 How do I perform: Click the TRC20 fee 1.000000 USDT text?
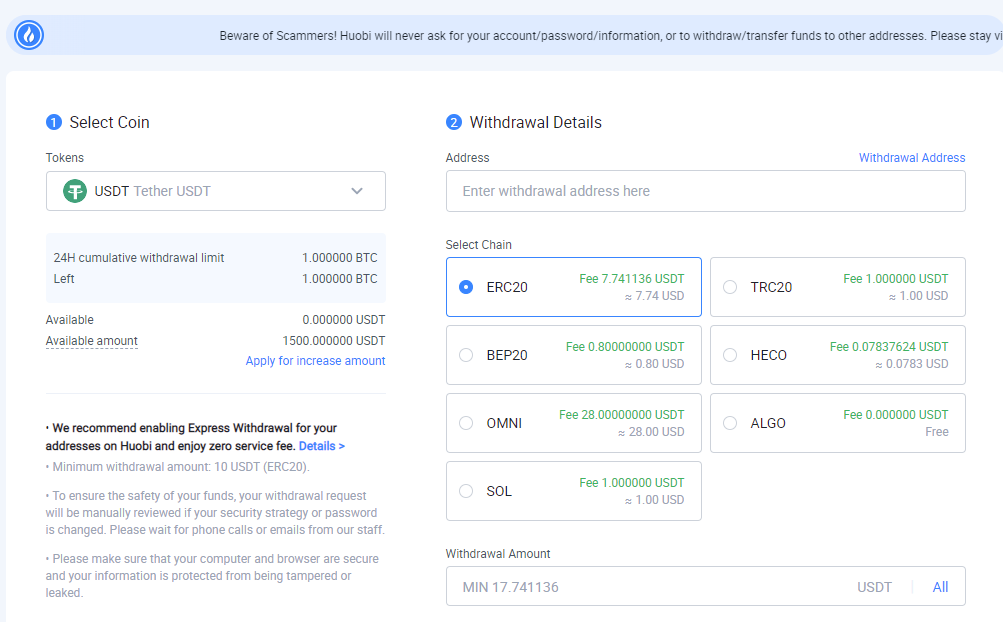pyautogui.click(x=896, y=279)
